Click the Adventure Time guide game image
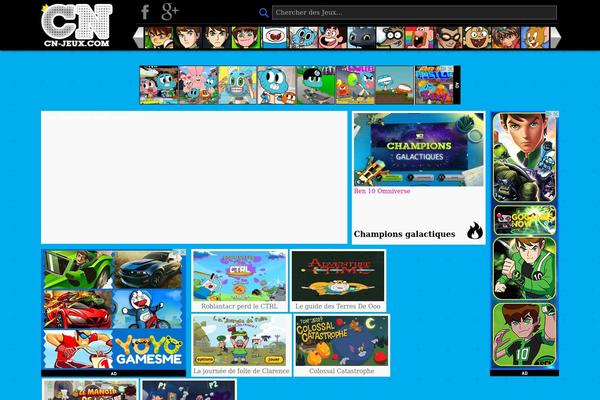Image resolution: width=600 pixels, height=400 pixels. 338,276
